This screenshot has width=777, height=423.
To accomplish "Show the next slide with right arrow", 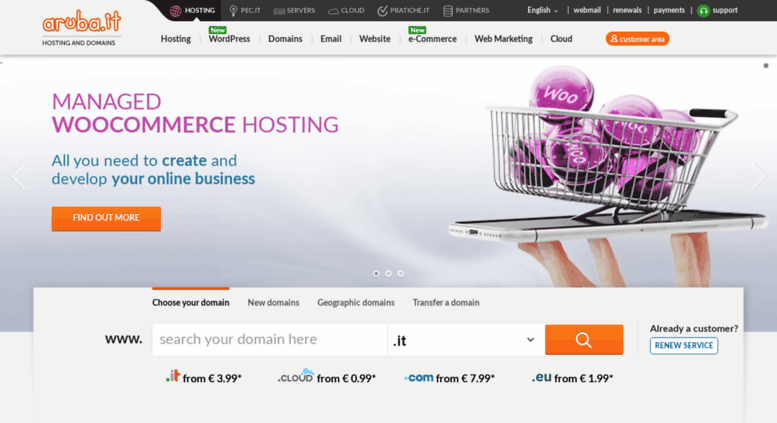I will [x=758, y=176].
